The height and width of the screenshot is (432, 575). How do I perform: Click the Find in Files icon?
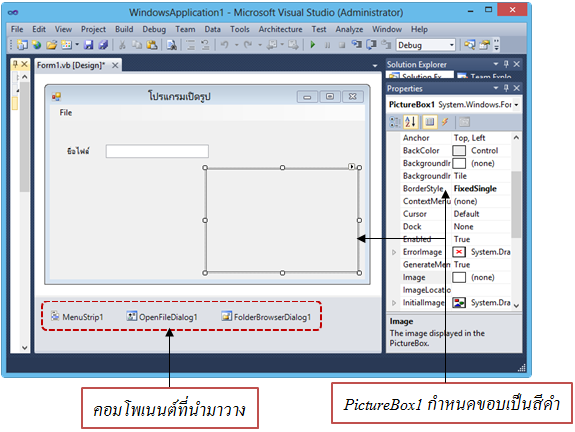point(172,45)
